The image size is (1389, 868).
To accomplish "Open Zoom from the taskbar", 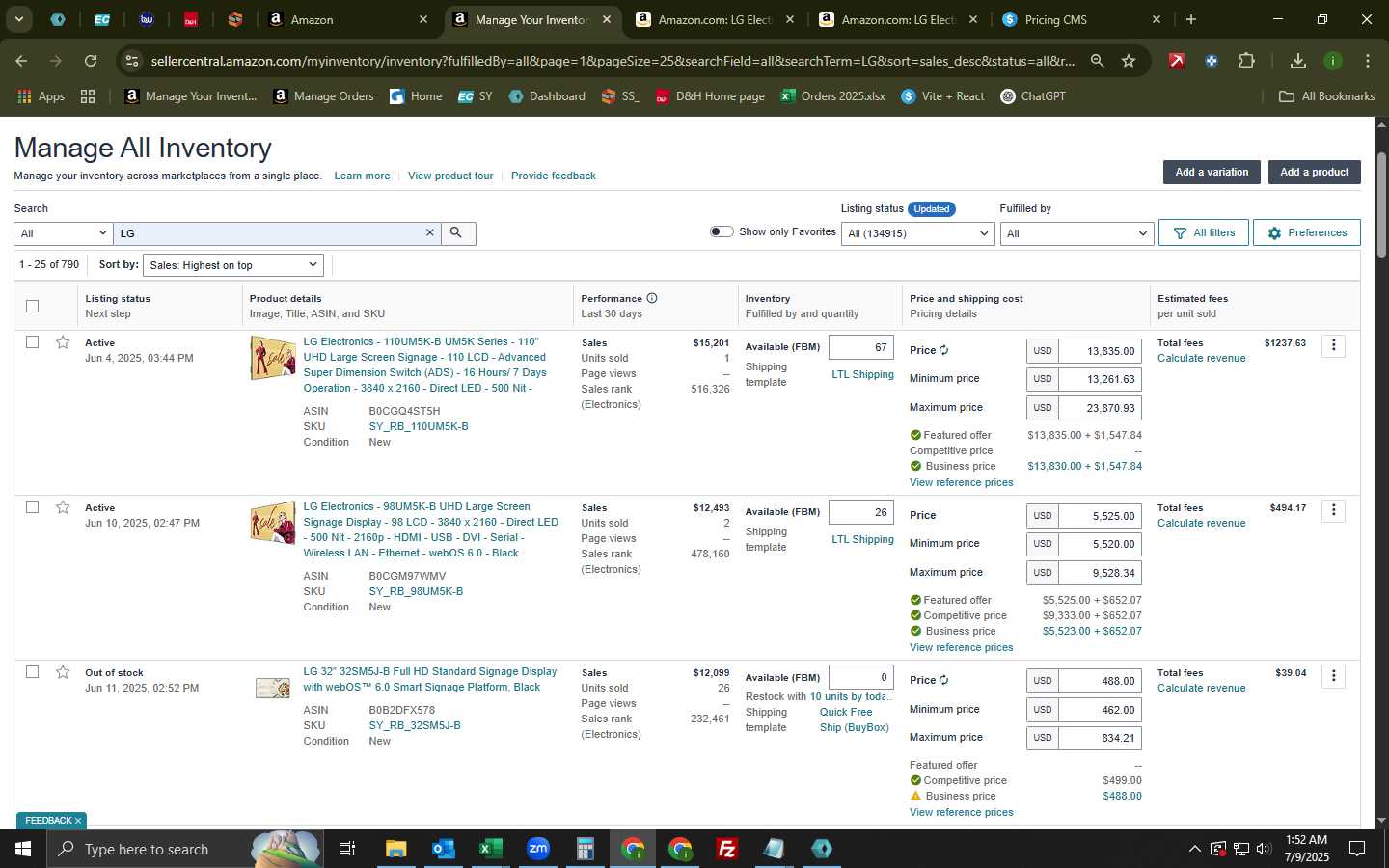I will (537, 849).
